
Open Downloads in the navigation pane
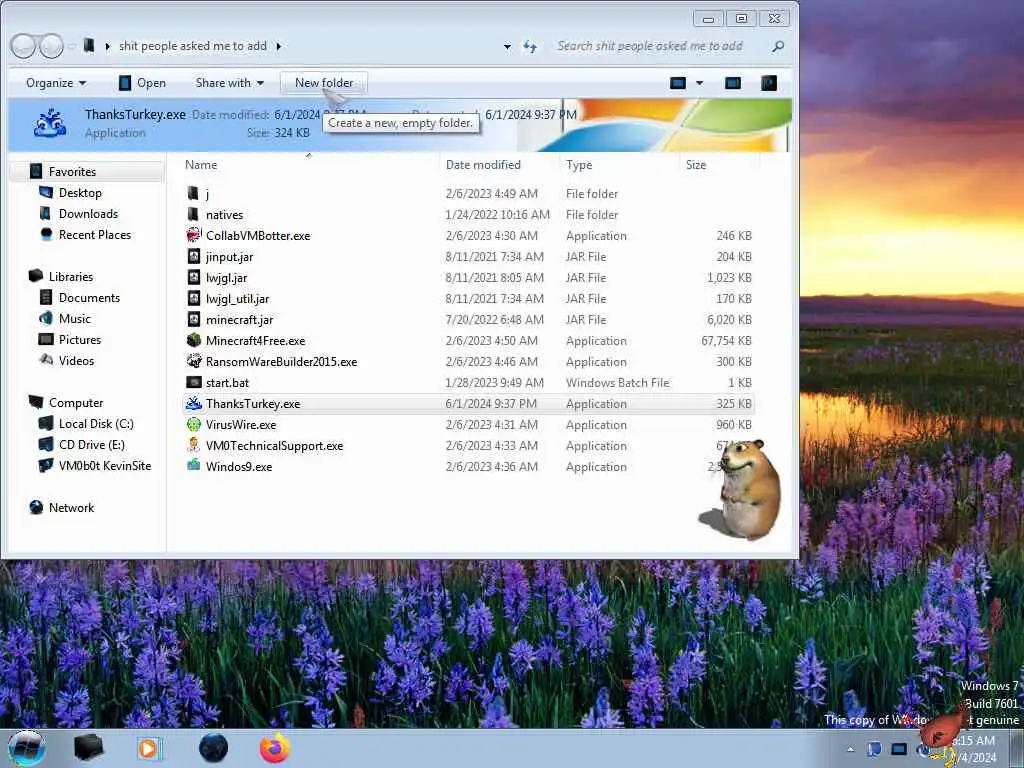click(88, 214)
